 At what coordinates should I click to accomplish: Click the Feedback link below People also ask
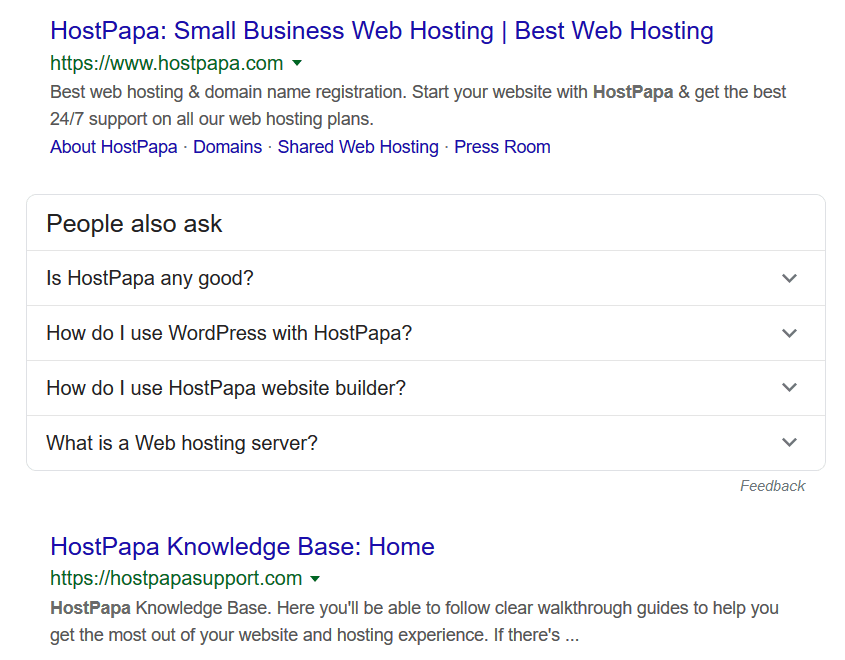click(772, 486)
